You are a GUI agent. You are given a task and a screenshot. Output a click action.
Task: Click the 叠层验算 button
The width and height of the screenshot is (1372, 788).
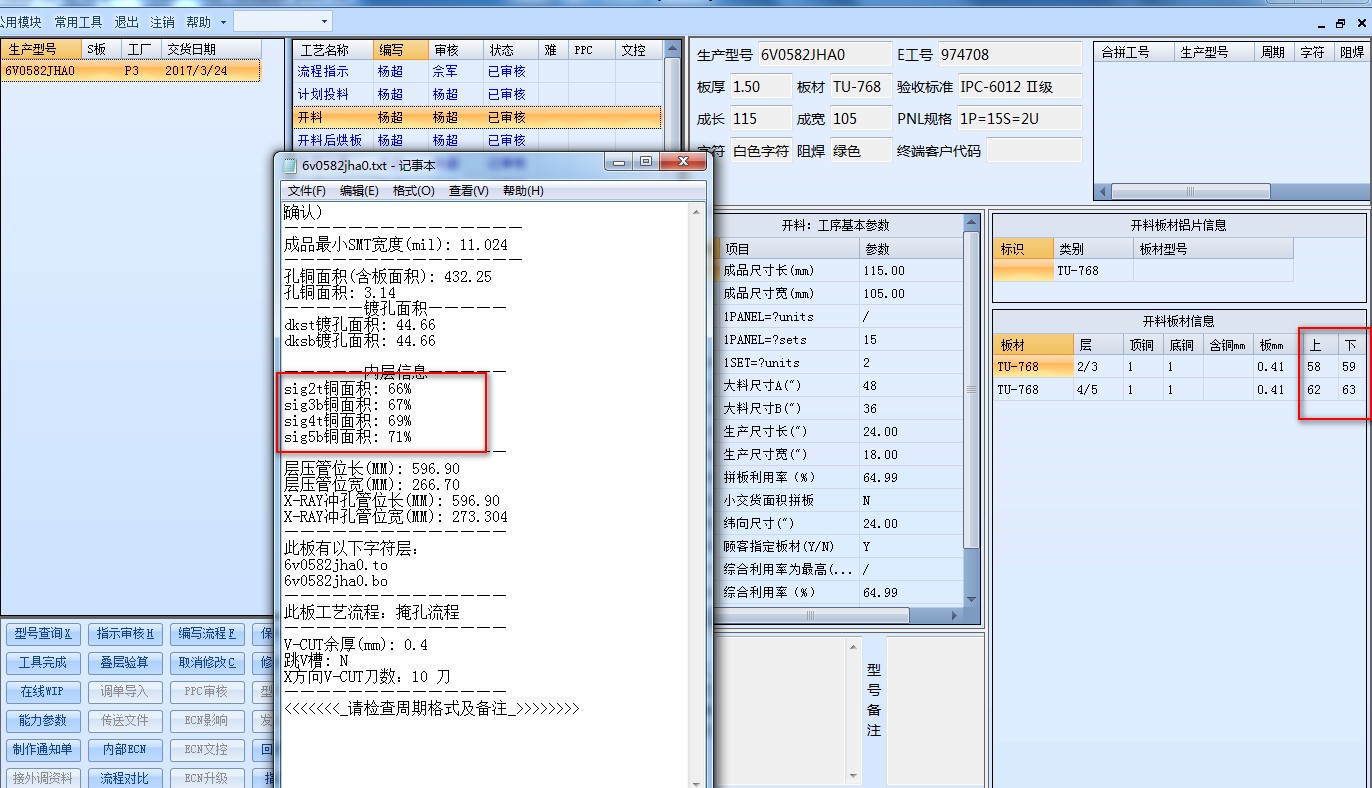[x=125, y=663]
